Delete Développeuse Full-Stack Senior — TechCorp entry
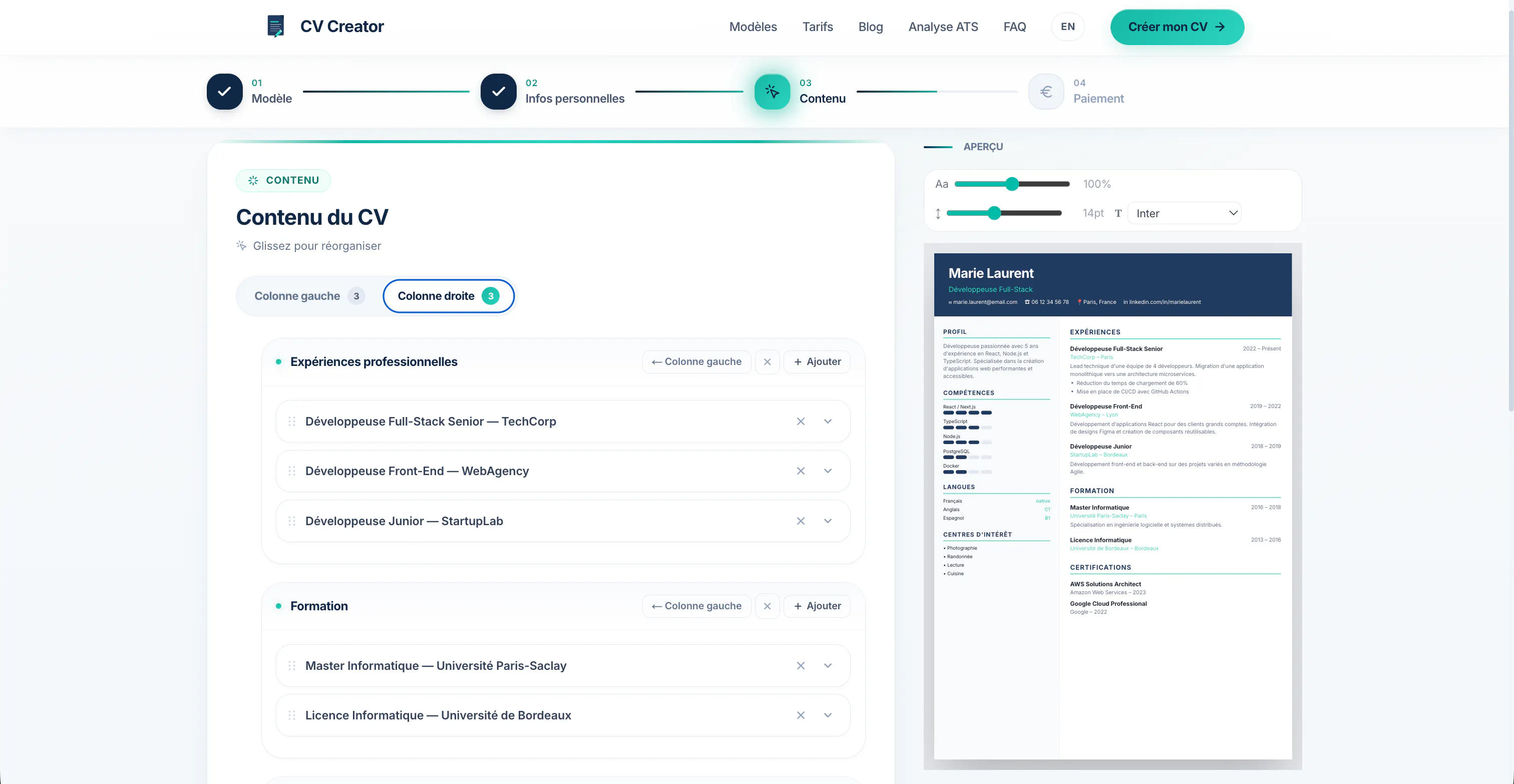 (x=801, y=422)
